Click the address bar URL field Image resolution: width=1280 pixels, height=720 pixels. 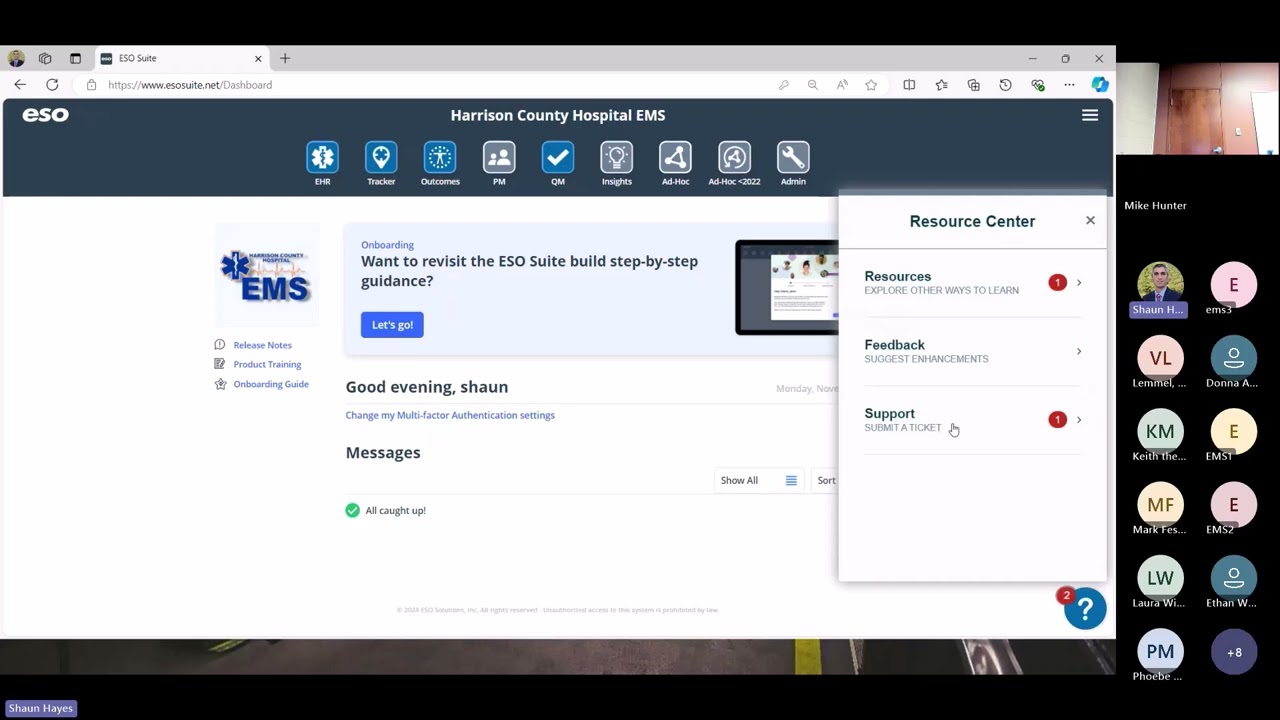tap(430, 85)
